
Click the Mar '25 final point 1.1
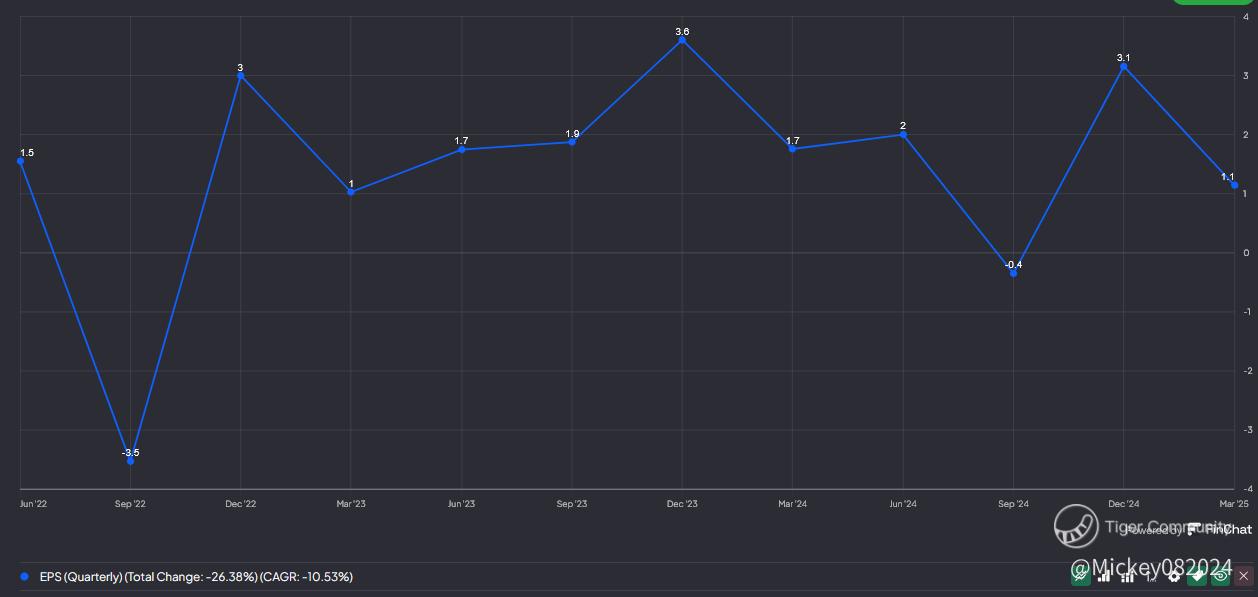tap(1234, 185)
